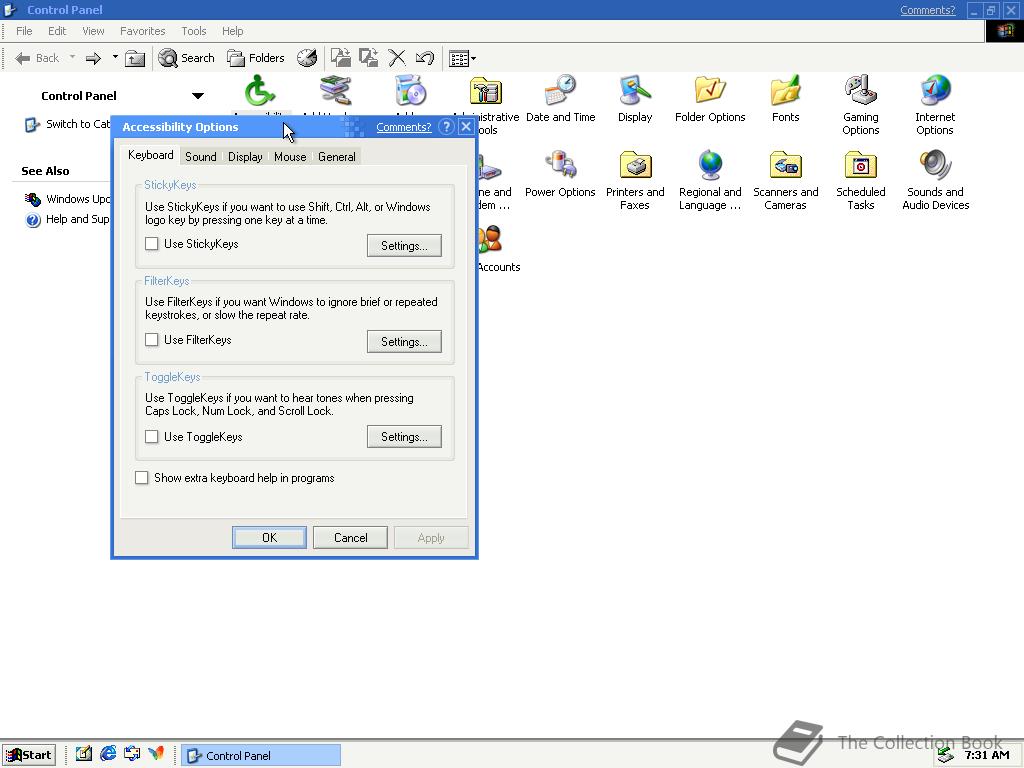This screenshot has height=768, width=1024.
Task: Open Folder Options icon
Action: [x=710, y=99]
